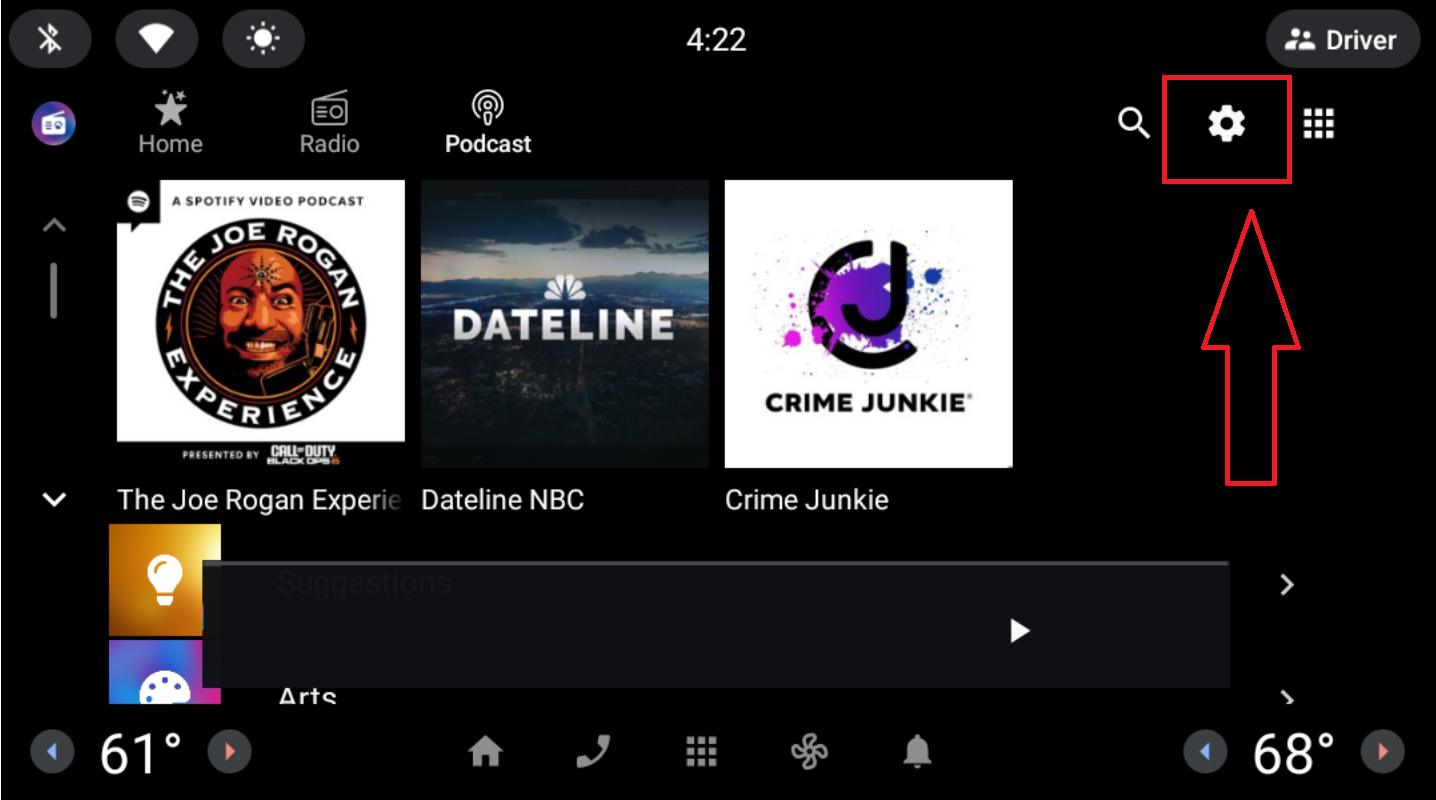1436x800 pixels.
Task: Open app settings gear icon
Action: (x=1227, y=124)
